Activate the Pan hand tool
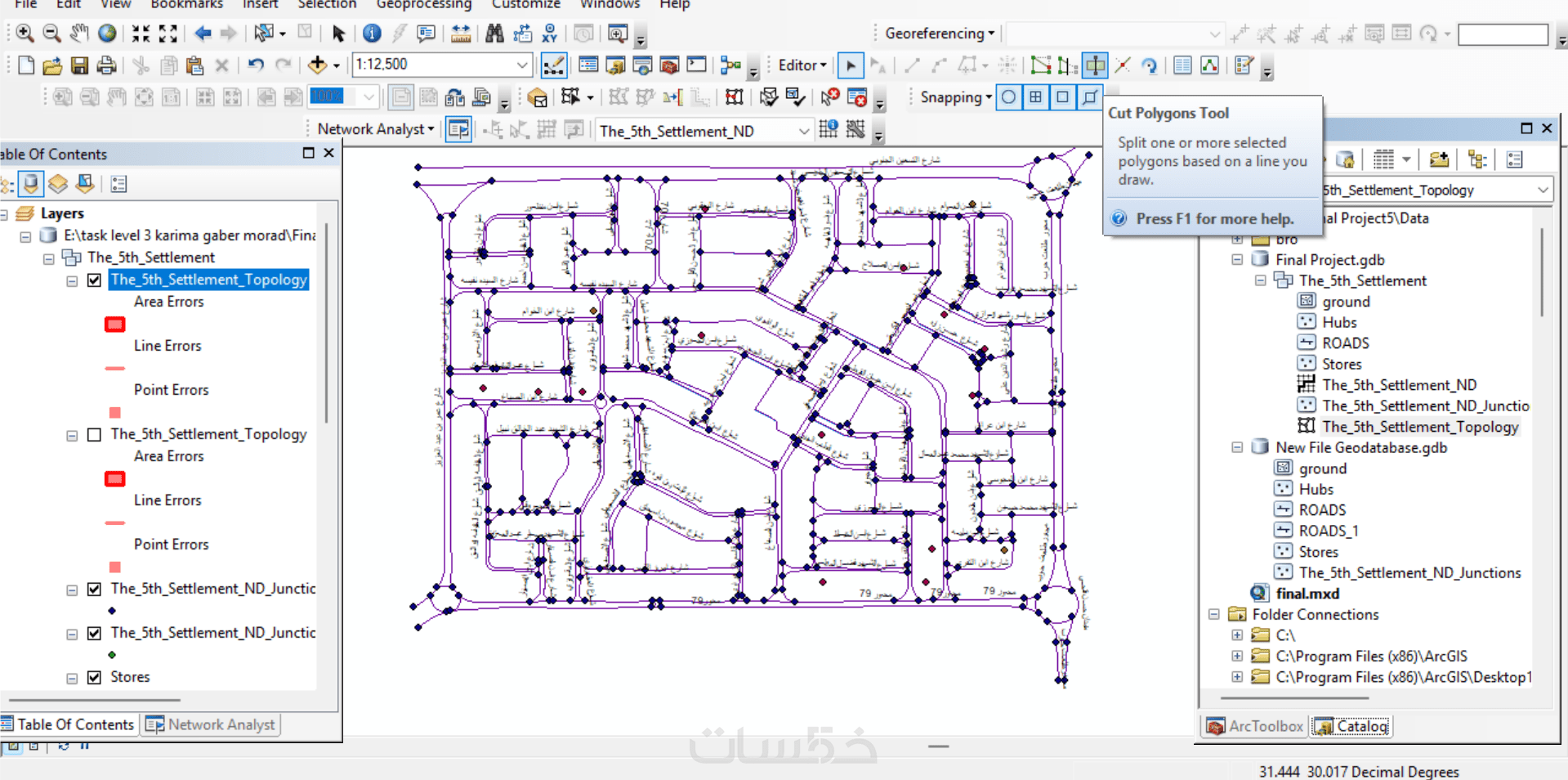This screenshot has height=780, width=1568. click(x=79, y=34)
